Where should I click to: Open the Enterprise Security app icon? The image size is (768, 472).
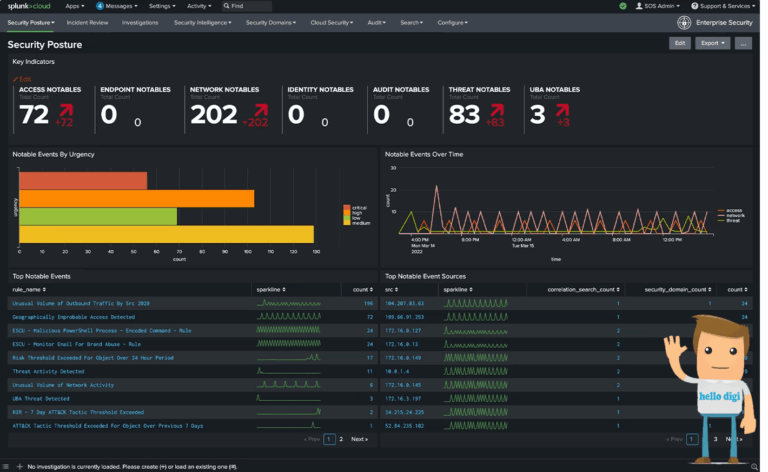pyautogui.click(x=684, y=23)
